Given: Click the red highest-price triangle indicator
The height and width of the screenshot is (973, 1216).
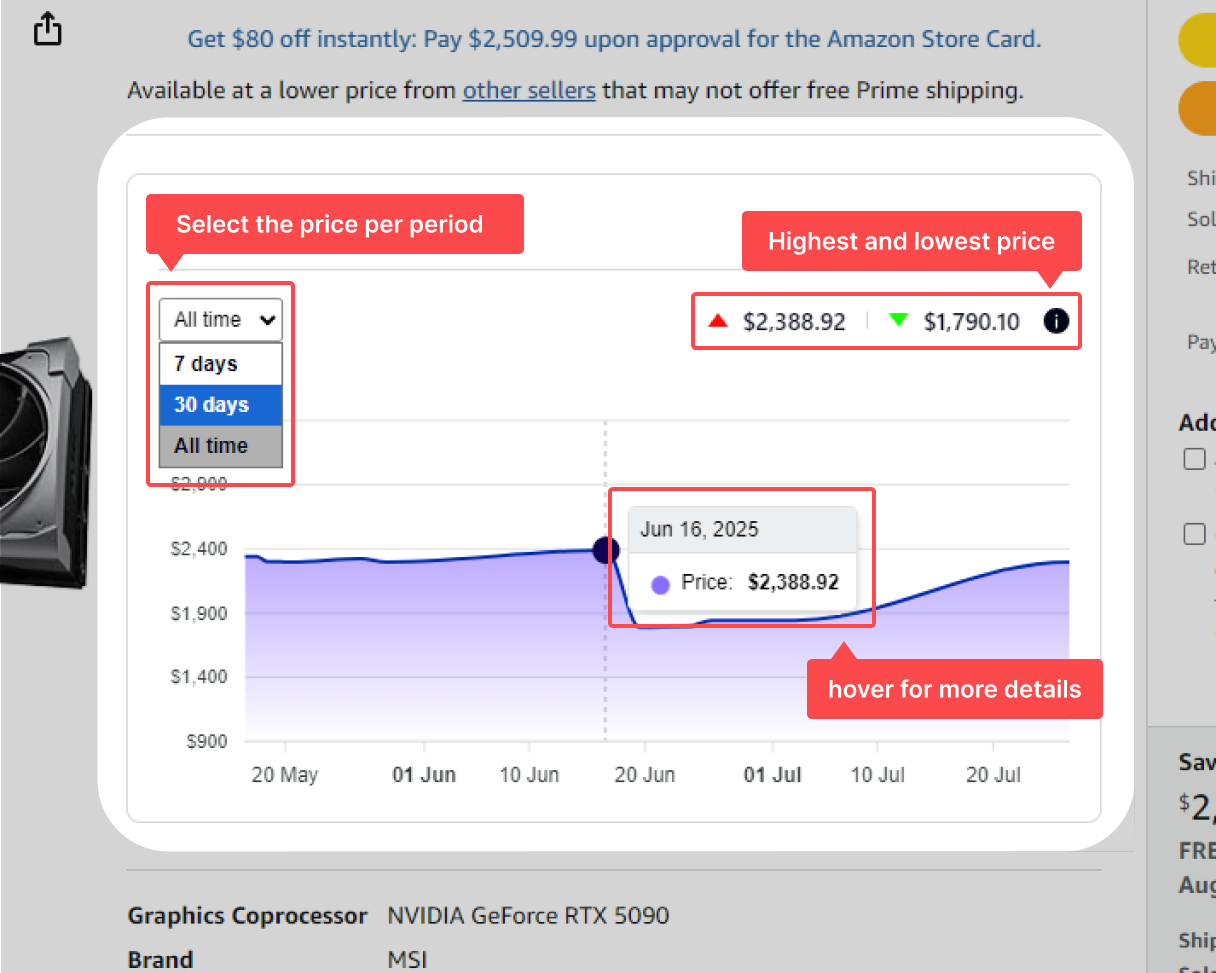Looking at the screenshot, I should coord(717,320).
